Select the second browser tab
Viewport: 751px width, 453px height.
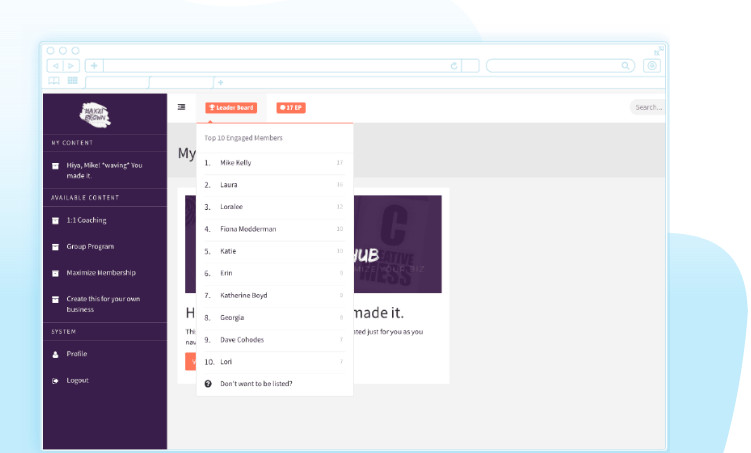[x=182, y=82]
